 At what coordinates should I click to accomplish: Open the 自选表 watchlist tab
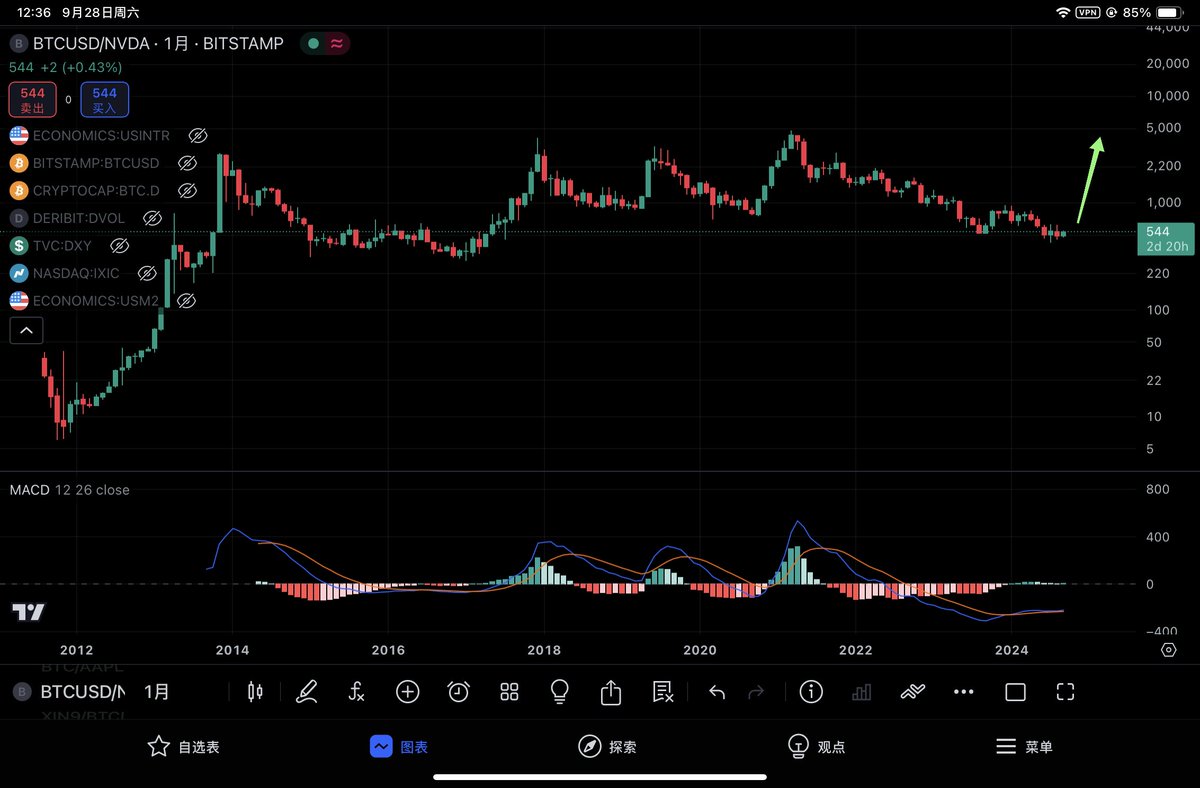(183, 747)
